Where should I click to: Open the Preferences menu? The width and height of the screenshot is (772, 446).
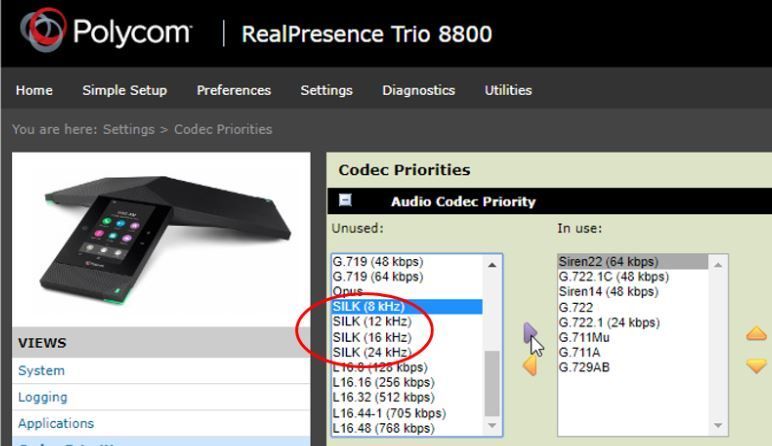[x=234, y=90]
